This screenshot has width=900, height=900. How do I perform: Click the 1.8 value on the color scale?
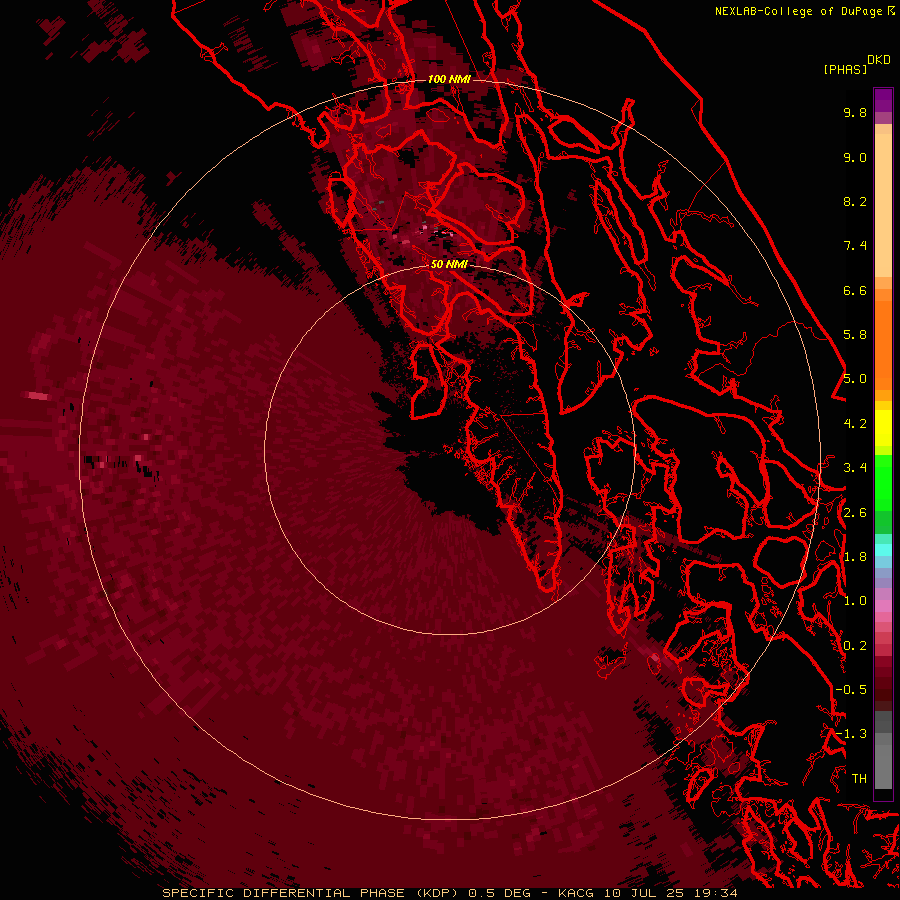[855, 557]
